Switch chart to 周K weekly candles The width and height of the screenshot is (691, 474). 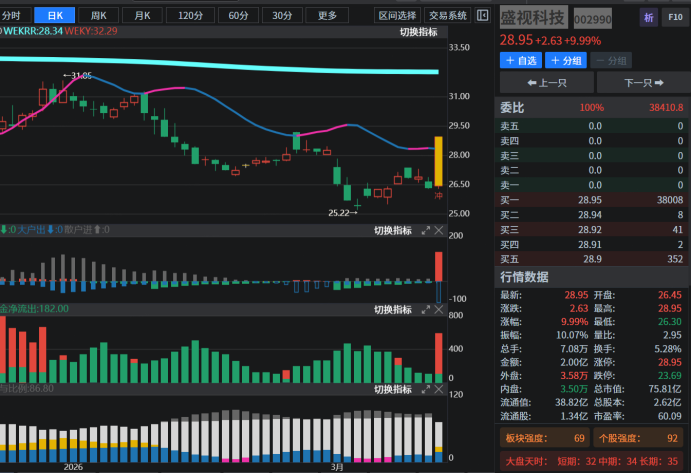[98, 15]
